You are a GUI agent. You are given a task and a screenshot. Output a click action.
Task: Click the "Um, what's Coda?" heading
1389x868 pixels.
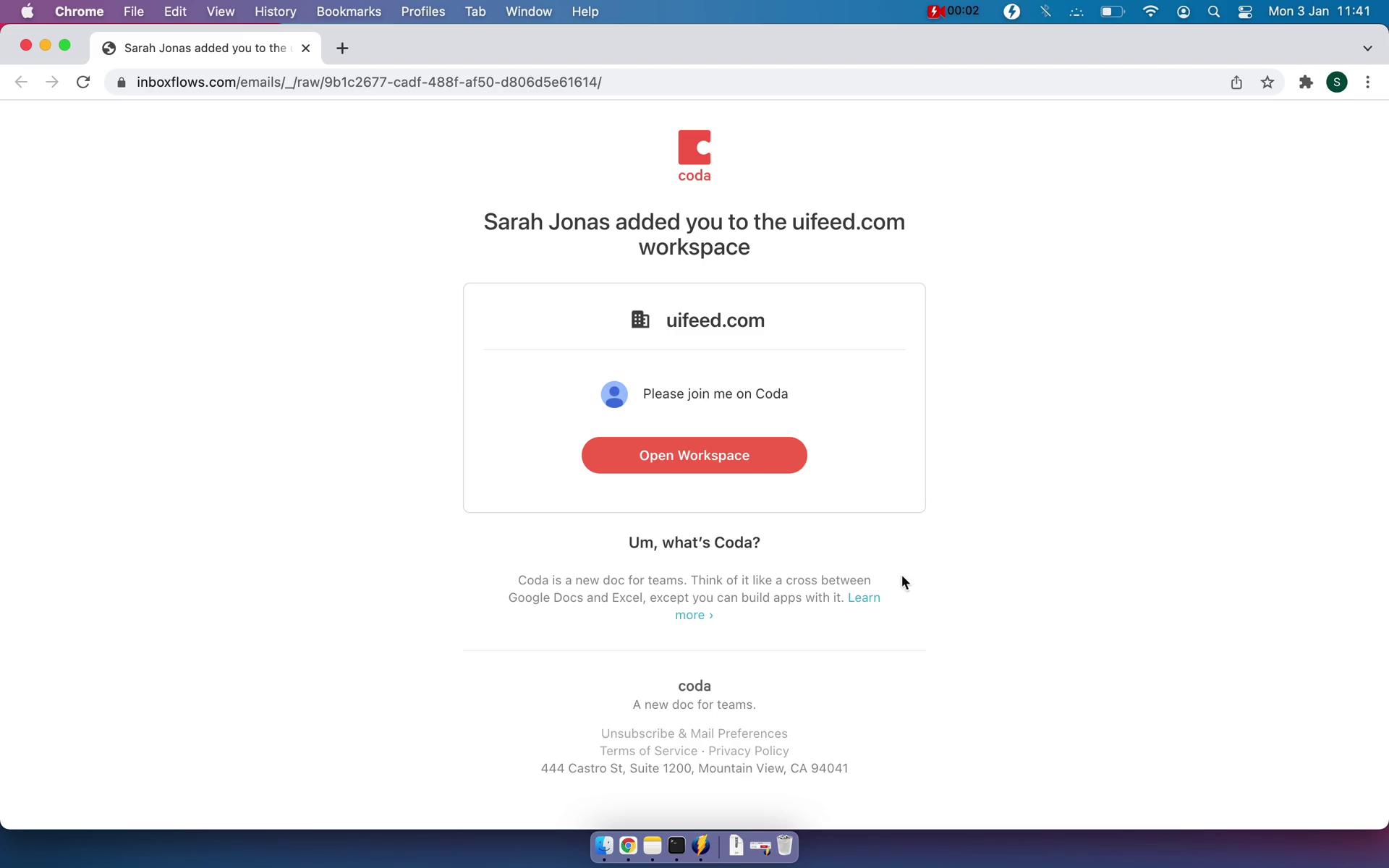[x=694, y=542]
